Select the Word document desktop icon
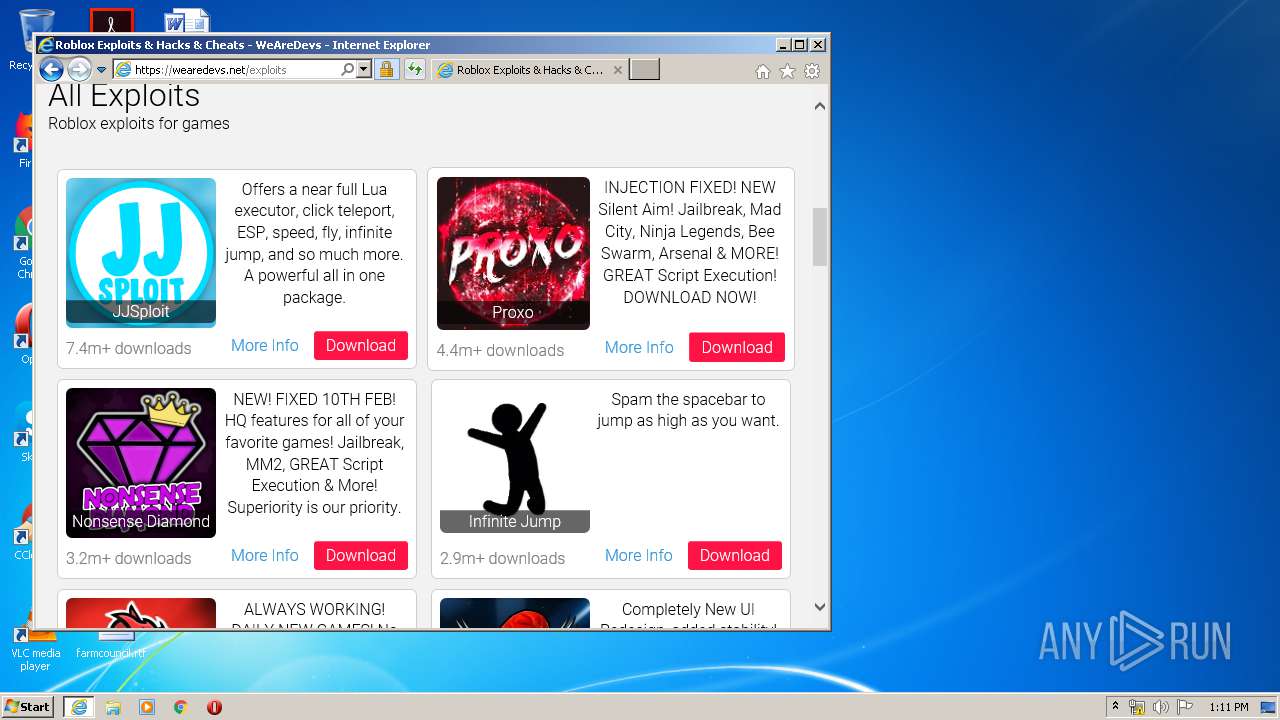 click(187, 20)
